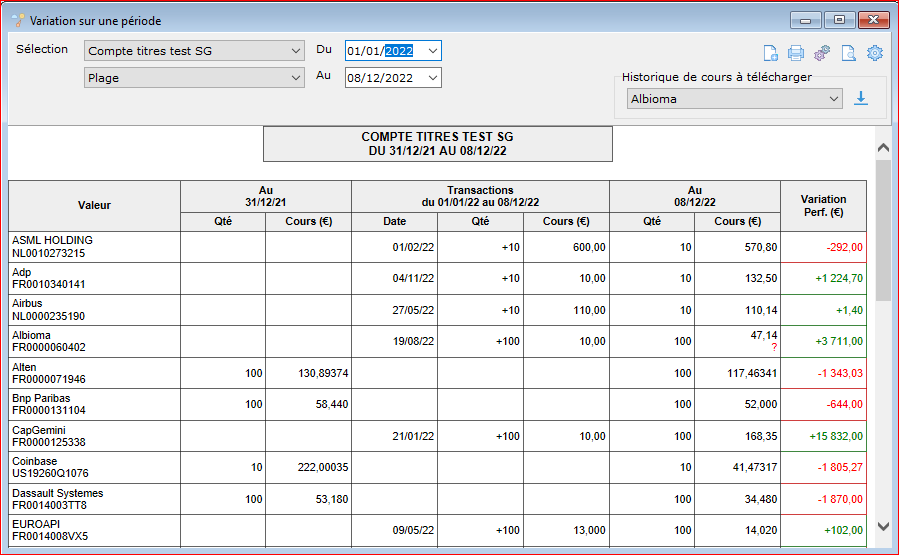The width and height of the screenshot is (899, 555).
Task: Click the -1 870,00 variation value
Action: [x=840, y=499]
